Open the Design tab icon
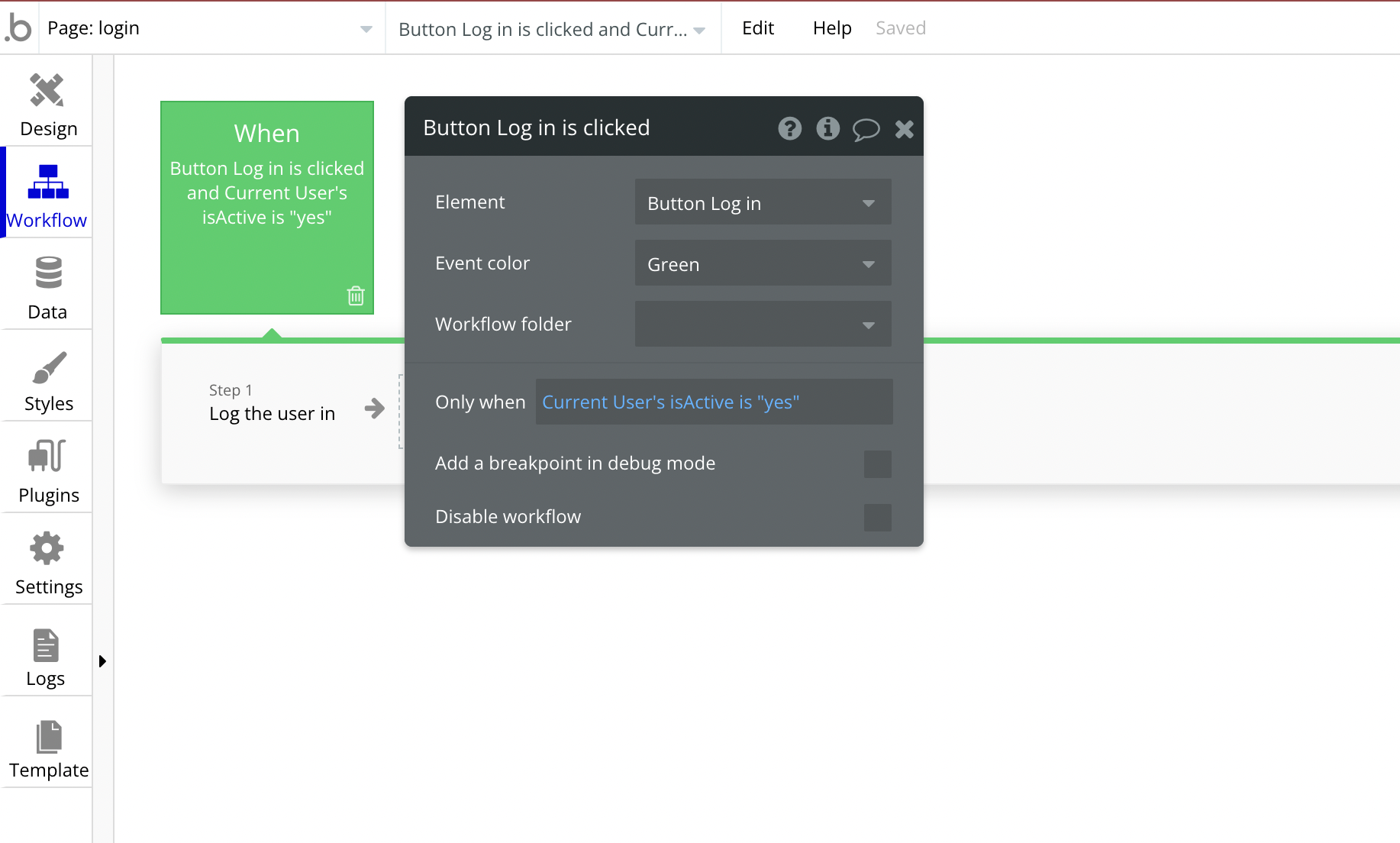The height and width of the screenshot is (843, 1400). pyautogui.click(x=47, y=90)
